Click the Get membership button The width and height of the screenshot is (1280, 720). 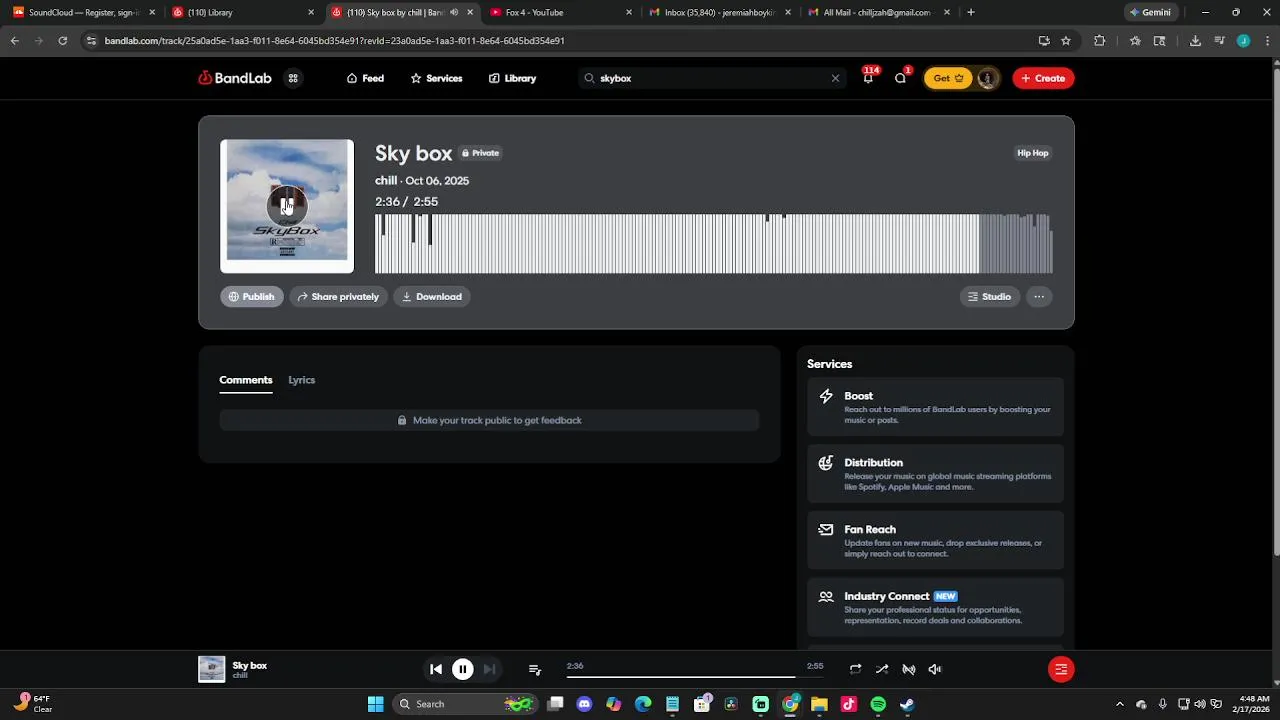click(947, 78)
